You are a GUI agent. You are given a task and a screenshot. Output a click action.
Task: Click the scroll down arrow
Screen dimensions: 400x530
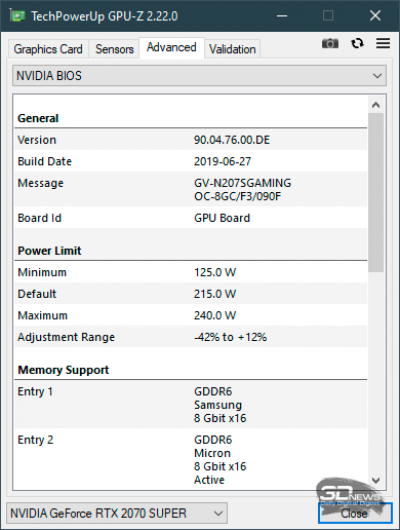coord(376,480)
